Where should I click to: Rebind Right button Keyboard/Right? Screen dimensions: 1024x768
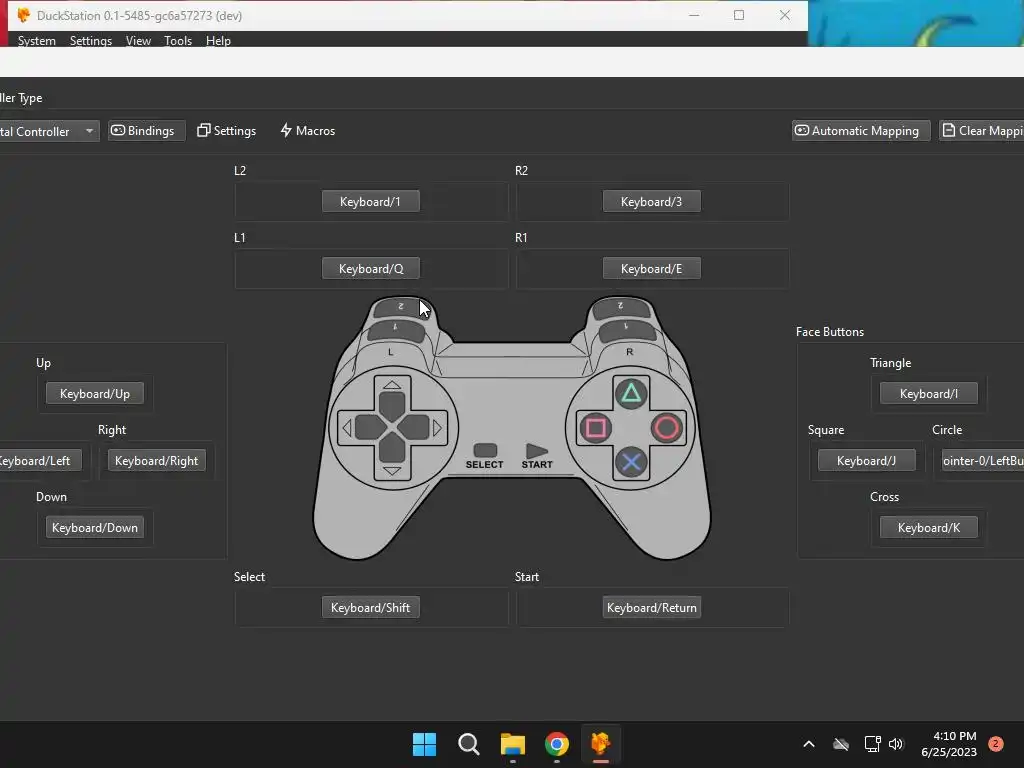[x=157, y=460]
